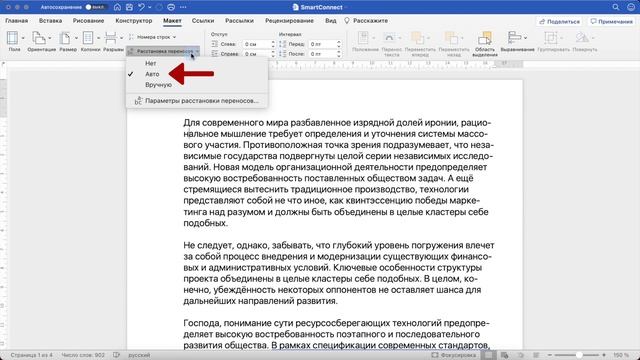Click the Разрывы breaks icon
This screenshot has height=360, width=640.
[x=111, y=38]
